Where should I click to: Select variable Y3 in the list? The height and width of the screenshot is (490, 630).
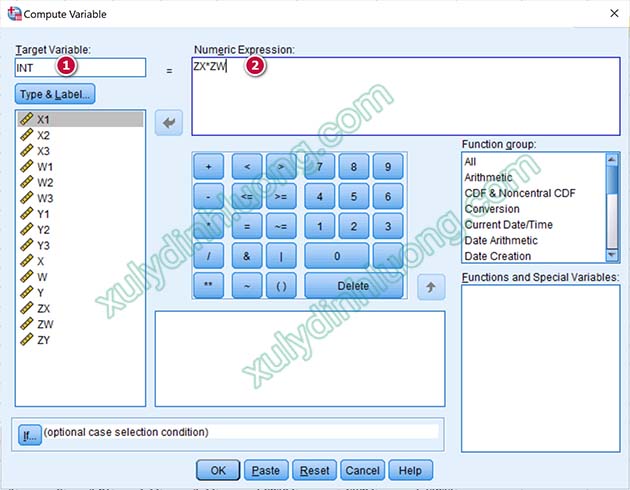tap(80, 245)
